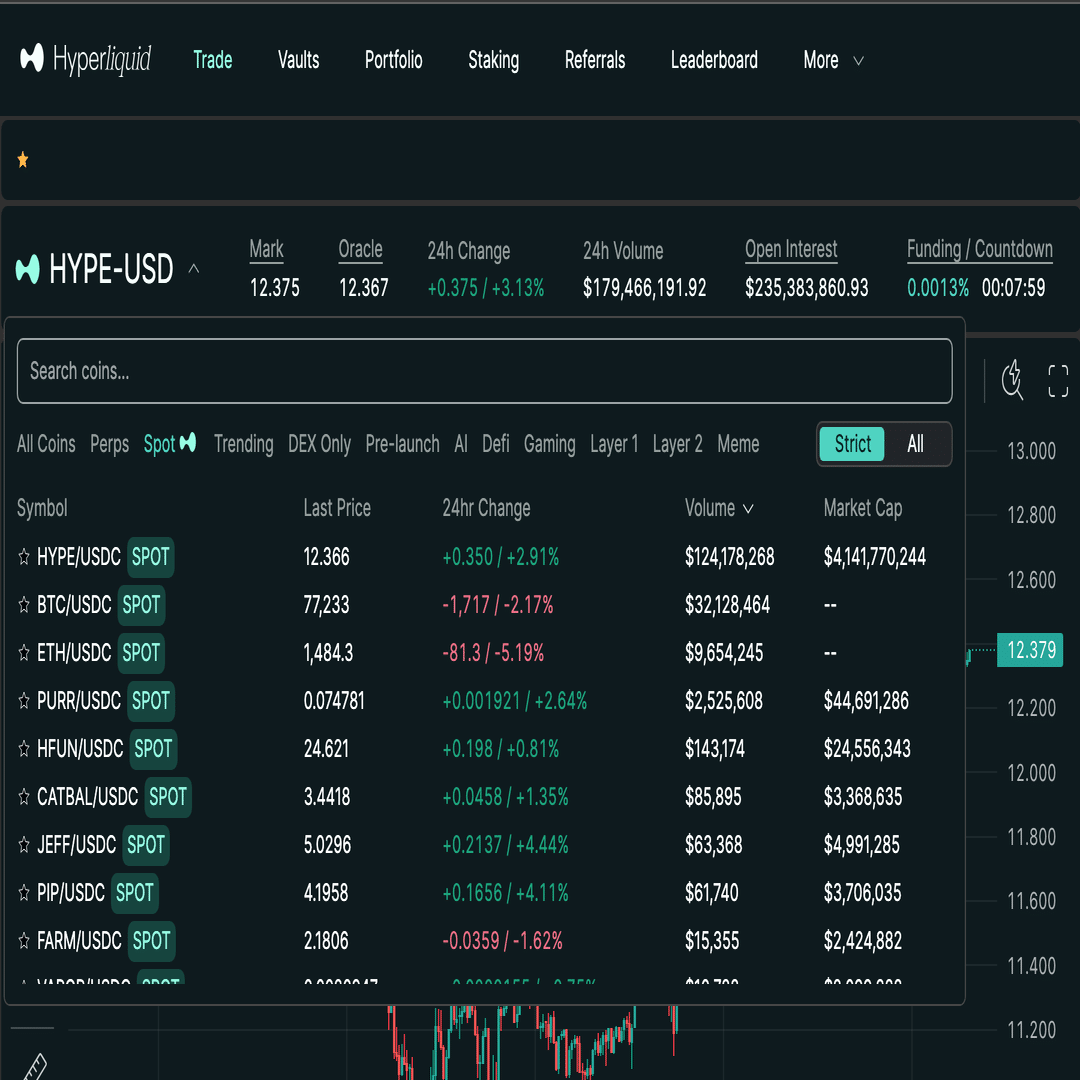The width and height of the screenshot is (1080, 1080).
Task: Click the Search coins input field
Action: tap(484, 371)
